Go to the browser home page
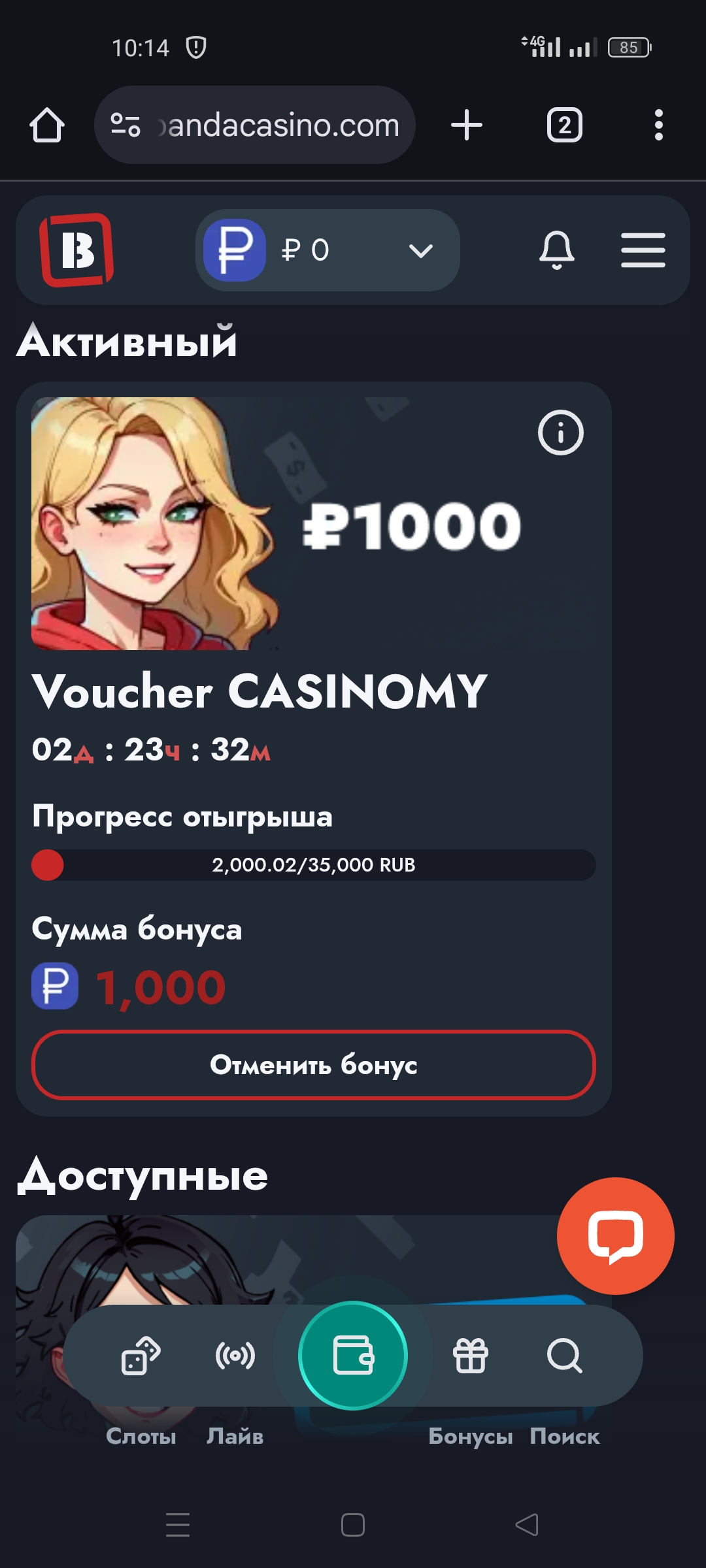 pyautogui.click(x=47, y=125)
